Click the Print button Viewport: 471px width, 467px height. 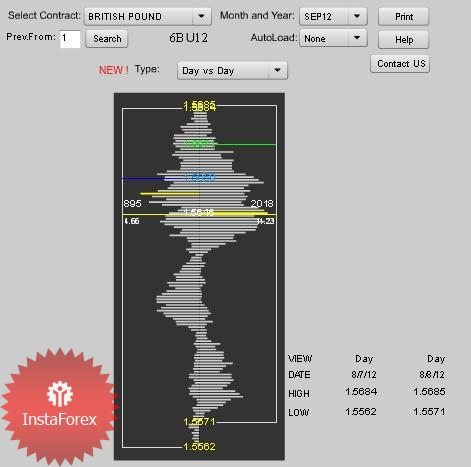403,17
